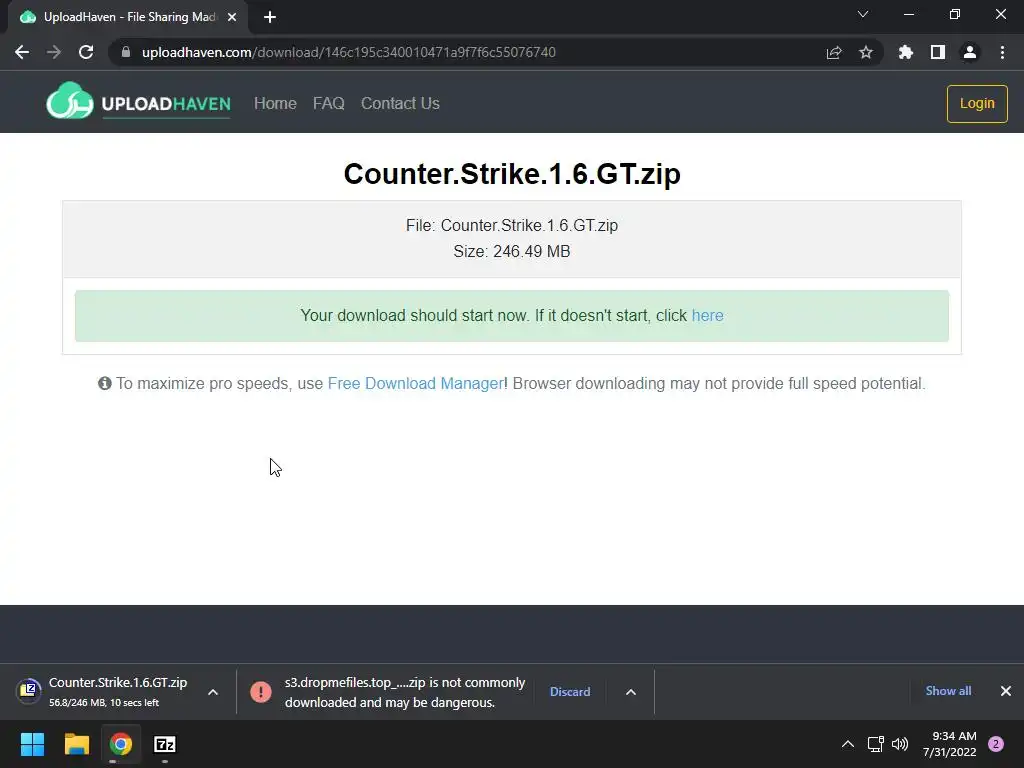Viewport: 1024px width, 768px height.
Task: Click the Chrome taskbar icon
Action: click(121, 744)
